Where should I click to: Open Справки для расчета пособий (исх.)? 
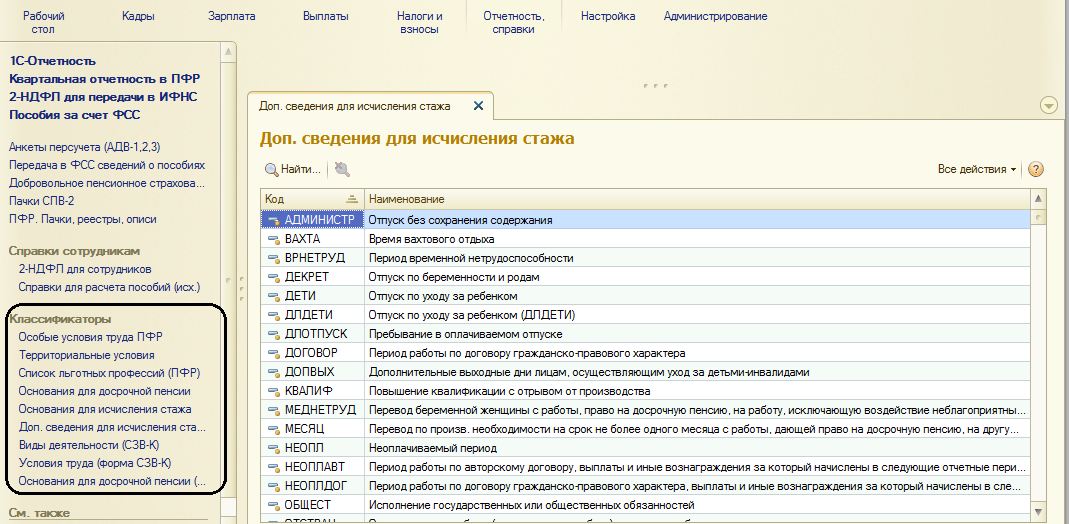click(x=109, y=287)
